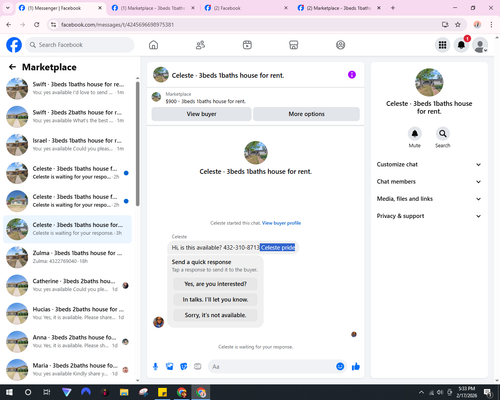Screen dimensions: 500x400
Task: Expand Customize chat section
Action: [429, 164]
